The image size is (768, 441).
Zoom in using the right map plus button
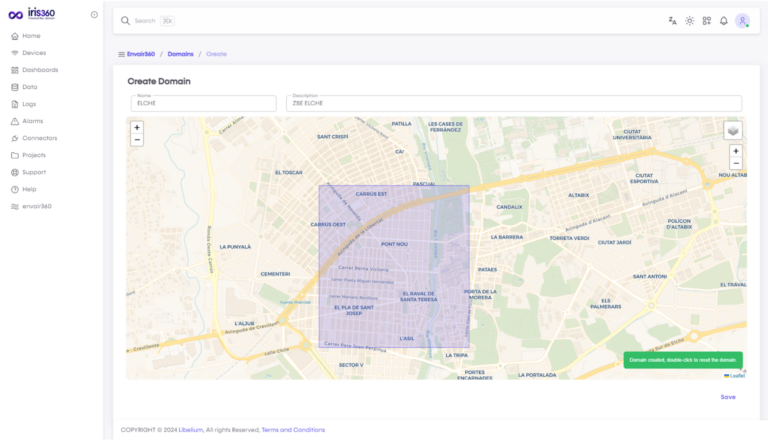tap(736, 151)
